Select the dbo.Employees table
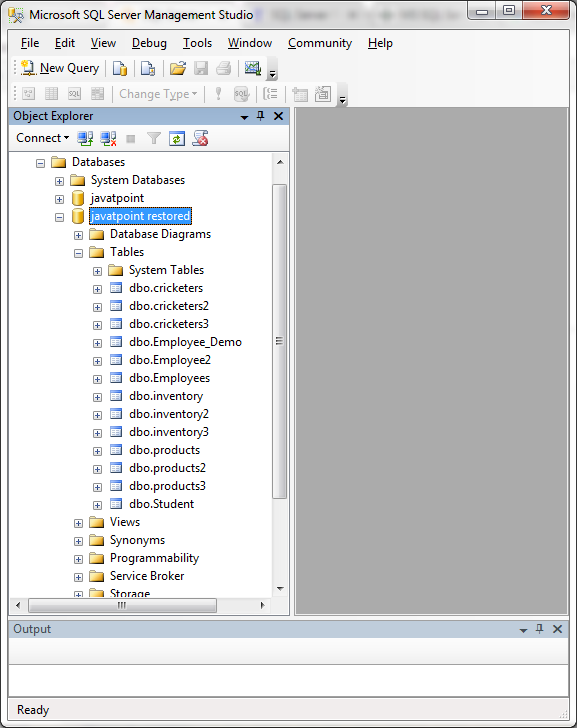577x728 pixels. pos(169,378)
